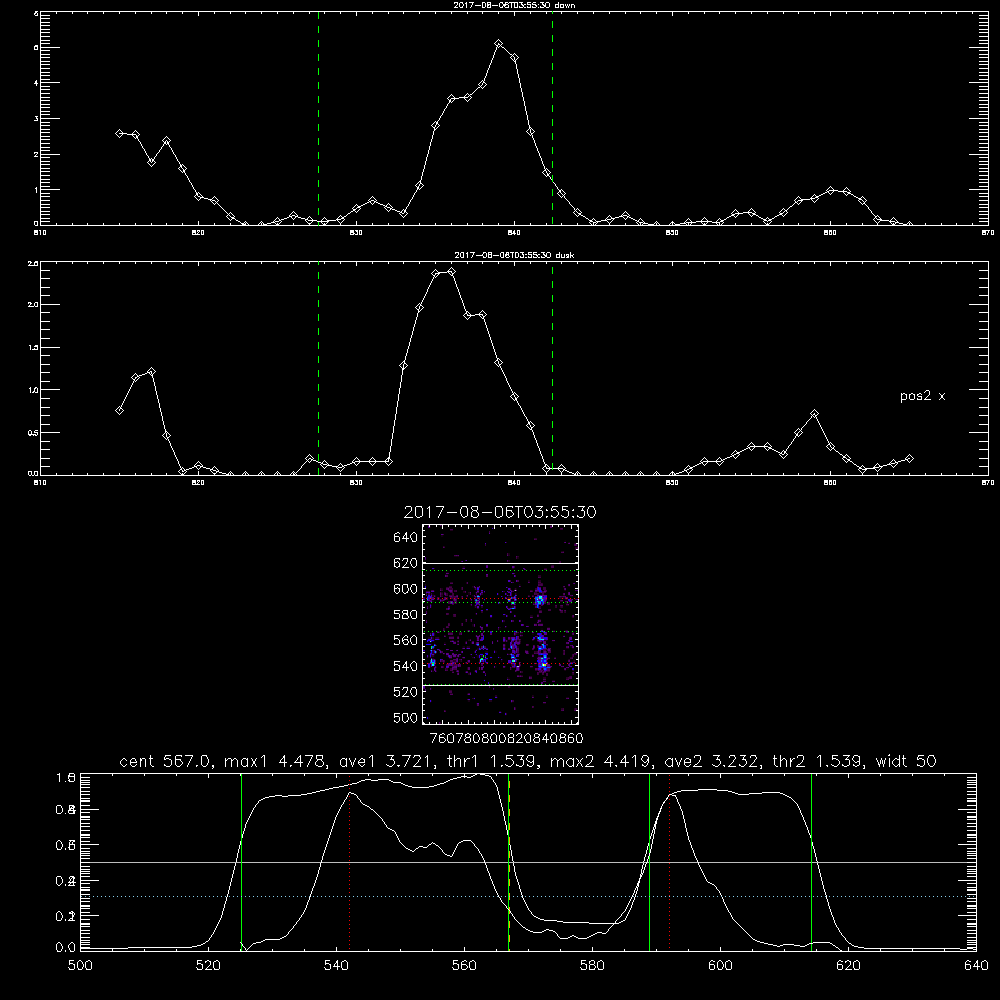Click the bottom plot's green-yellow center line near 567
1000x1000 pixels.
pyautogui.click(x=509, y=862)
